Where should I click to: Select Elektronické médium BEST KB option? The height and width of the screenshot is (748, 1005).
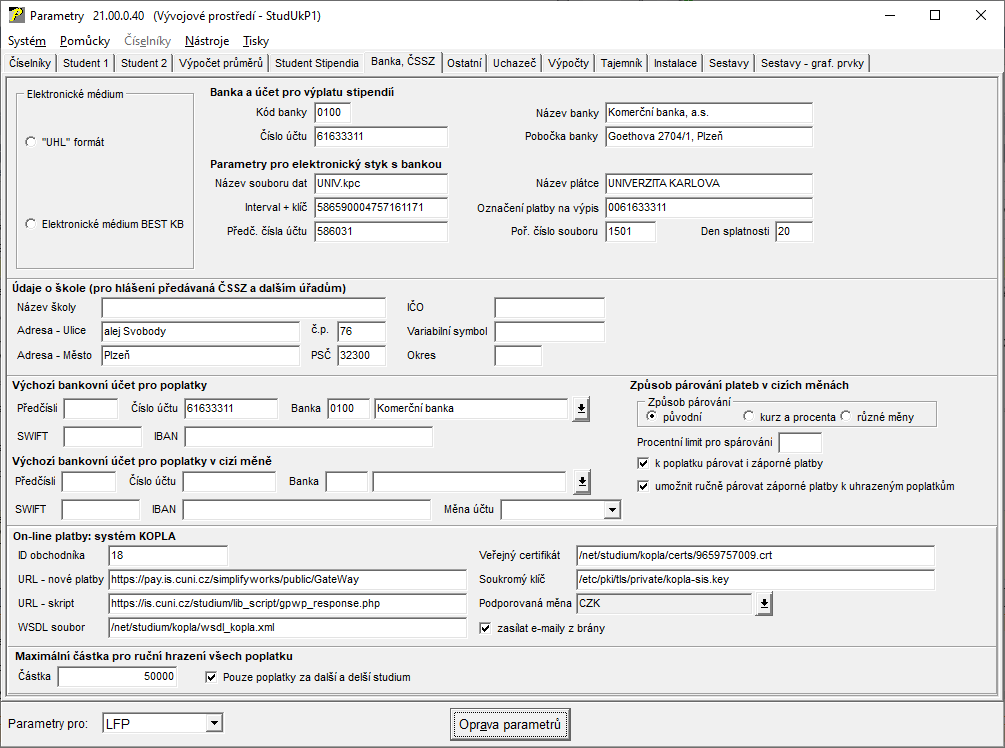pyautogui.click(x=30, y=224)
